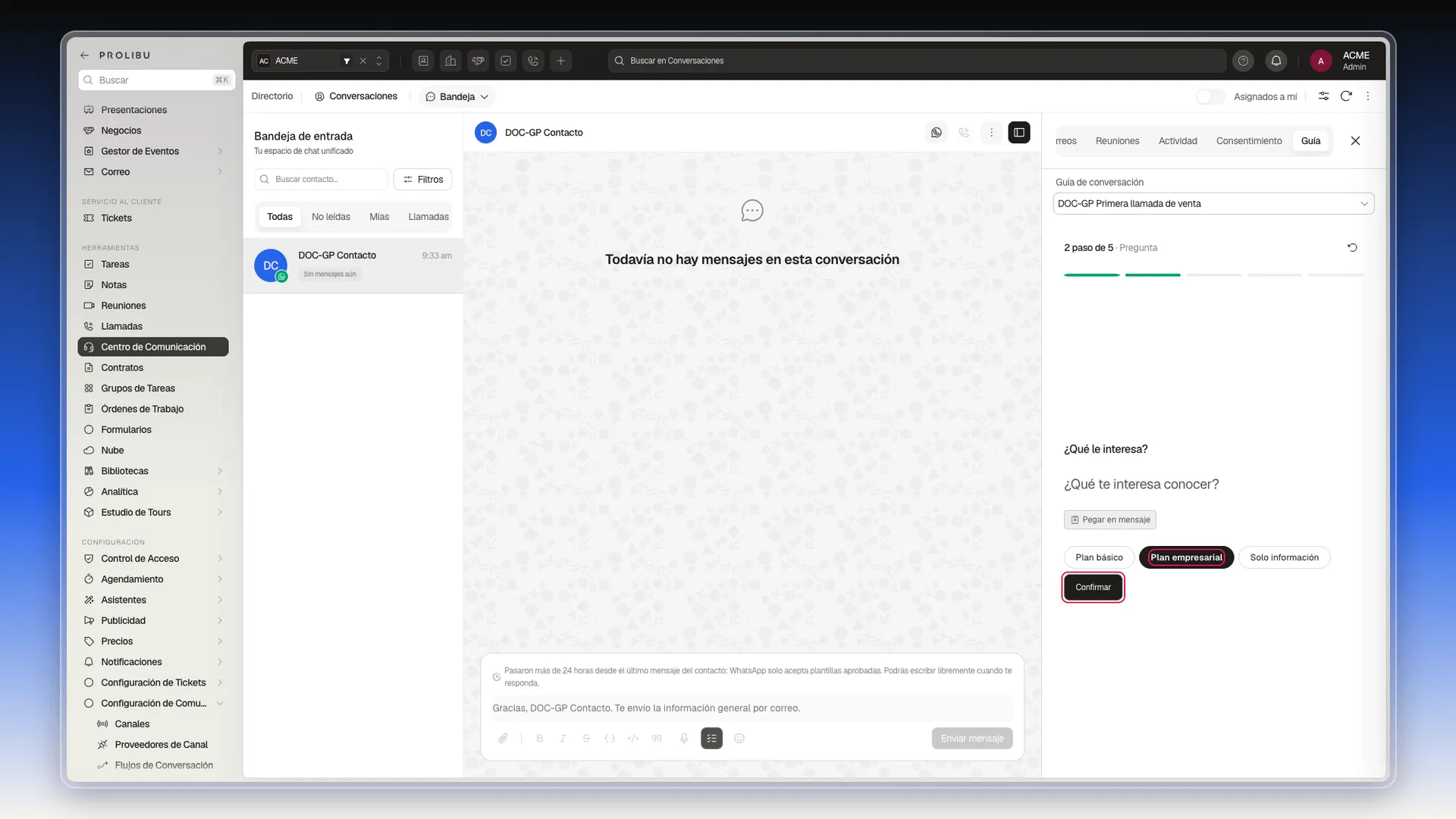The image size is (1456, 819).
Task: Toggle the Asignados a mí switch
Action: pyautogui.click(x=1210, y=96)
